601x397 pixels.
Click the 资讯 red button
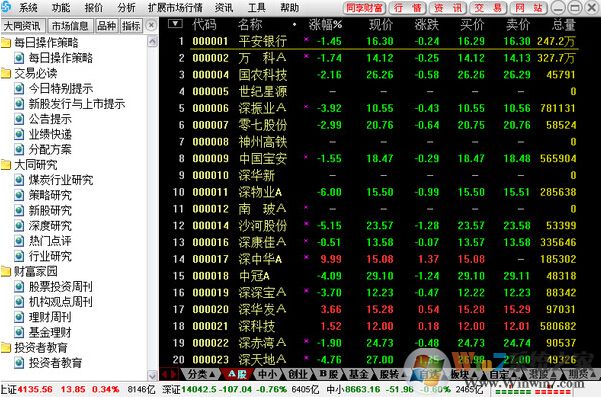pos(448,8)
